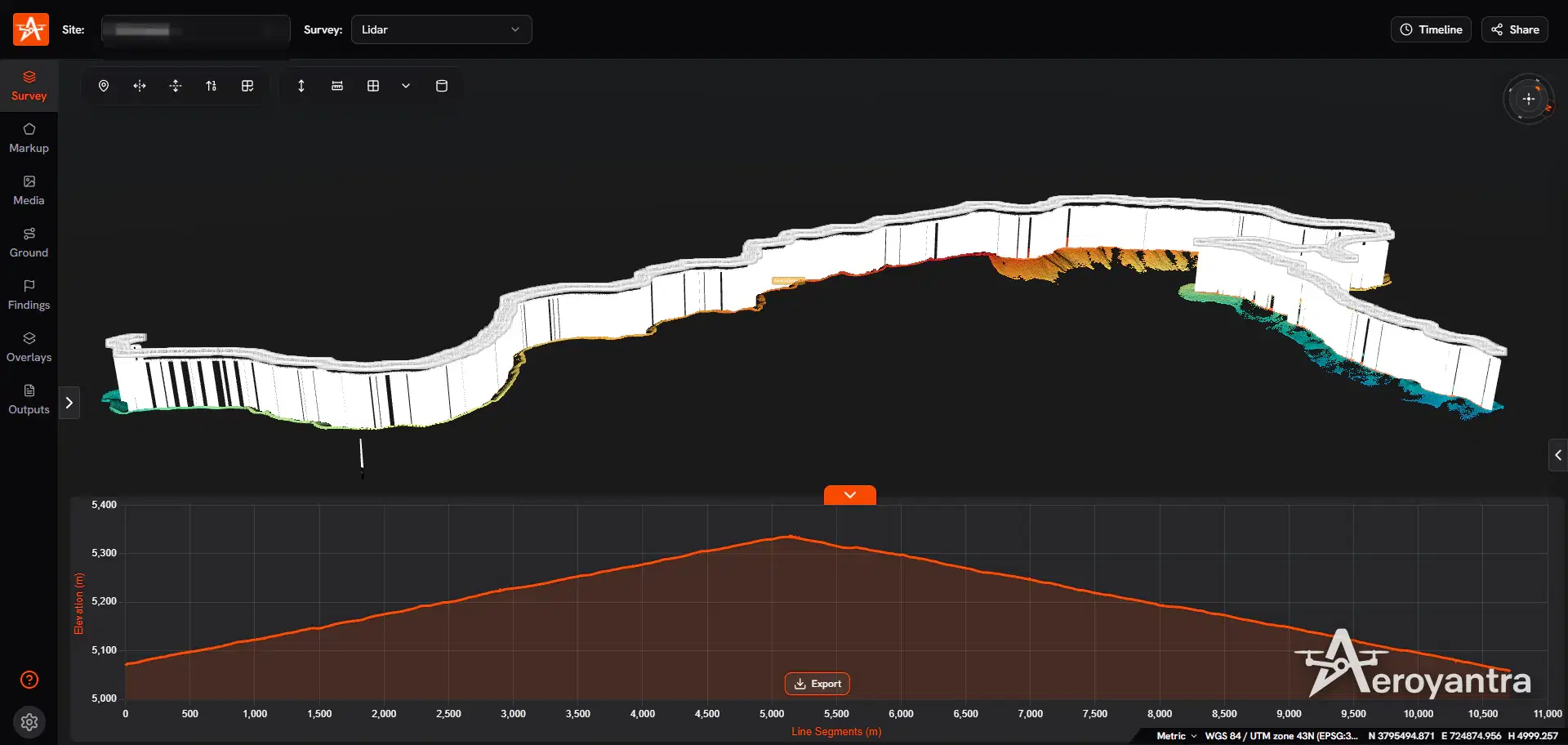Click the WGS 84 / UTM zone 43N coordinate system
The width and height of the screenshot is (1568, 745).
coord(1281,736)
